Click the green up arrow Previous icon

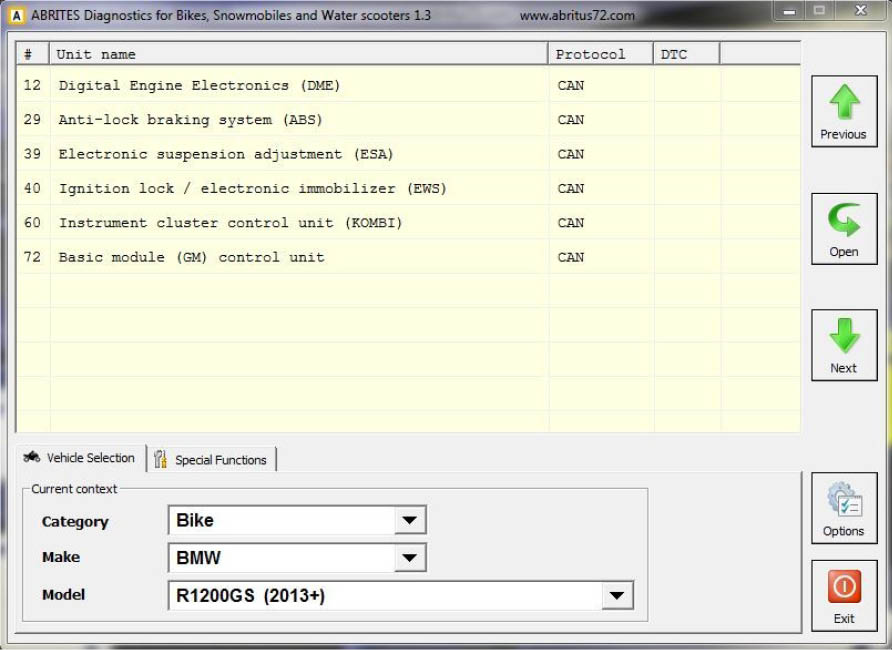click(843, 103)
